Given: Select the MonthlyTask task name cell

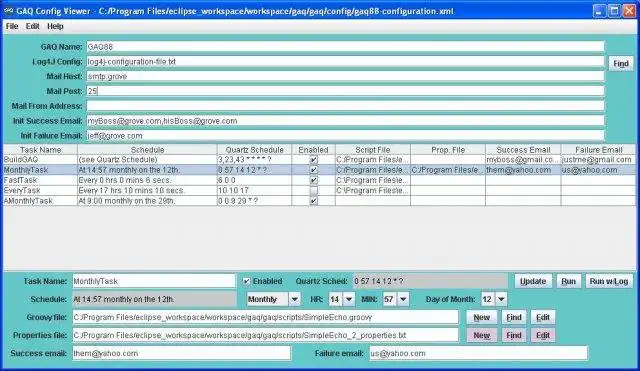Looking at the screenshot, I should click(40, 170).
